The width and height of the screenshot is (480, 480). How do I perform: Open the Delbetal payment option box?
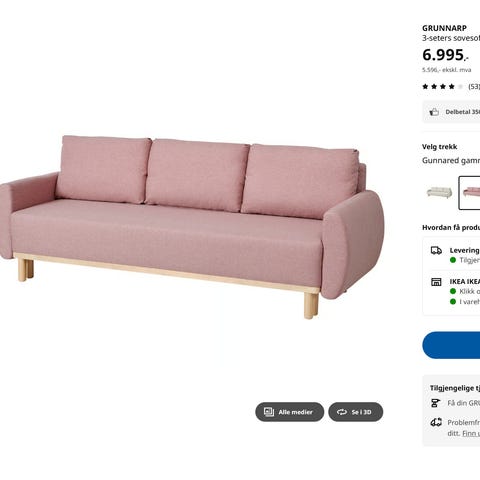(451, 112)
